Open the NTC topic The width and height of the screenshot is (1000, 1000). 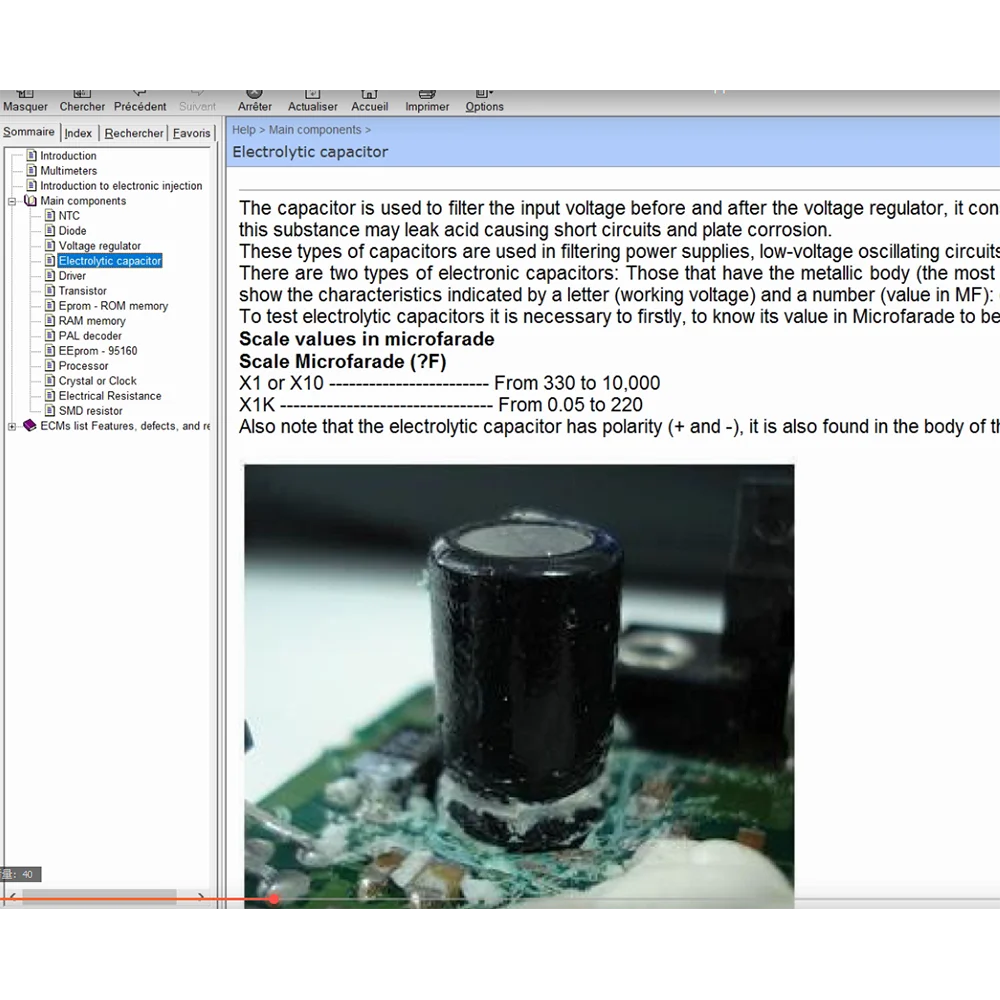(69, 216)
